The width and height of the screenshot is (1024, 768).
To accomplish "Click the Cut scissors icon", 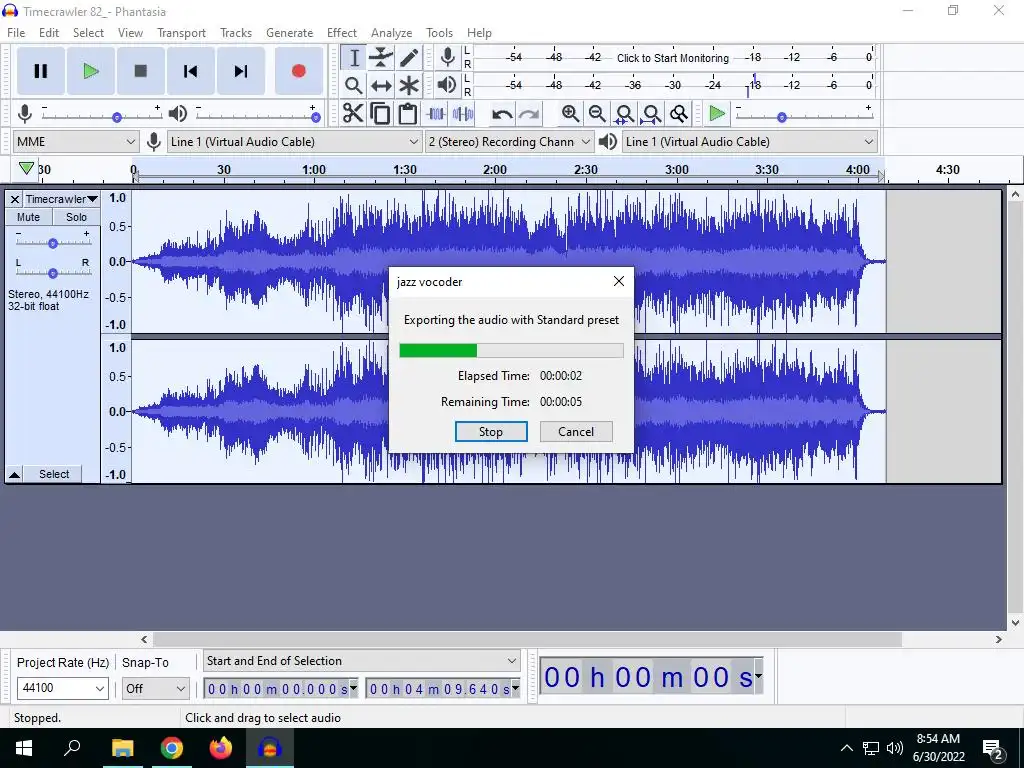I will click(353, 114).
